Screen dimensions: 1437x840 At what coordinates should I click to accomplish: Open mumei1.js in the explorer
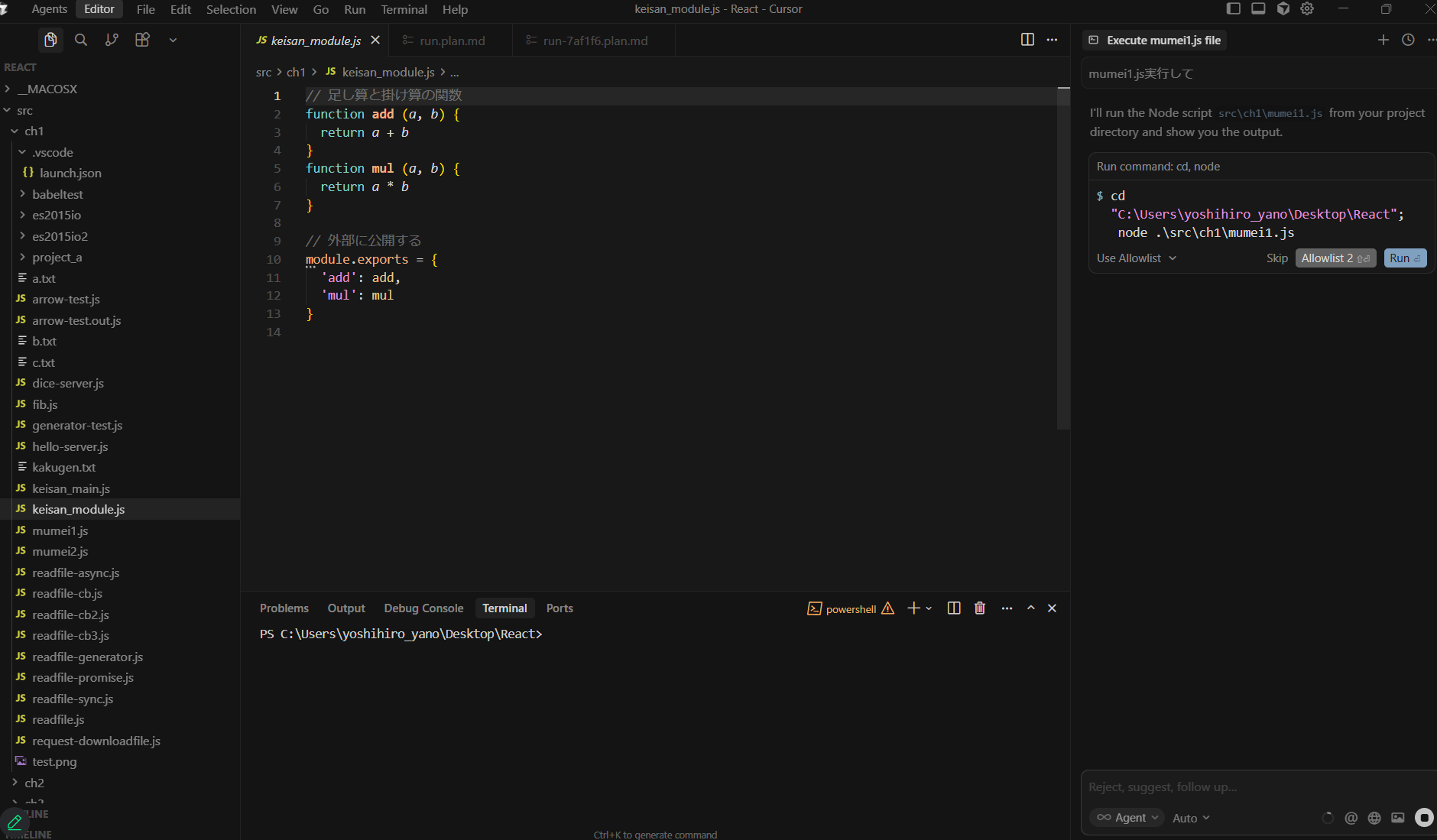pyautogui.click(x=120, y=531)
